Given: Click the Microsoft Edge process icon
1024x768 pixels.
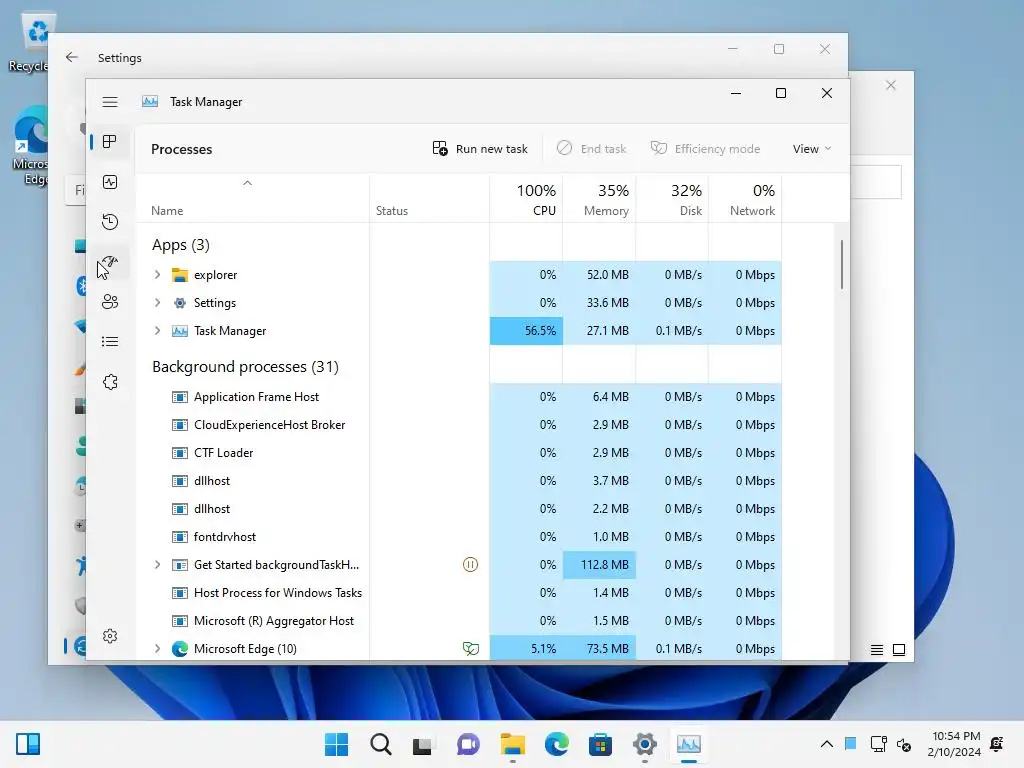Looking at the screenshot, I should point(180,649).
